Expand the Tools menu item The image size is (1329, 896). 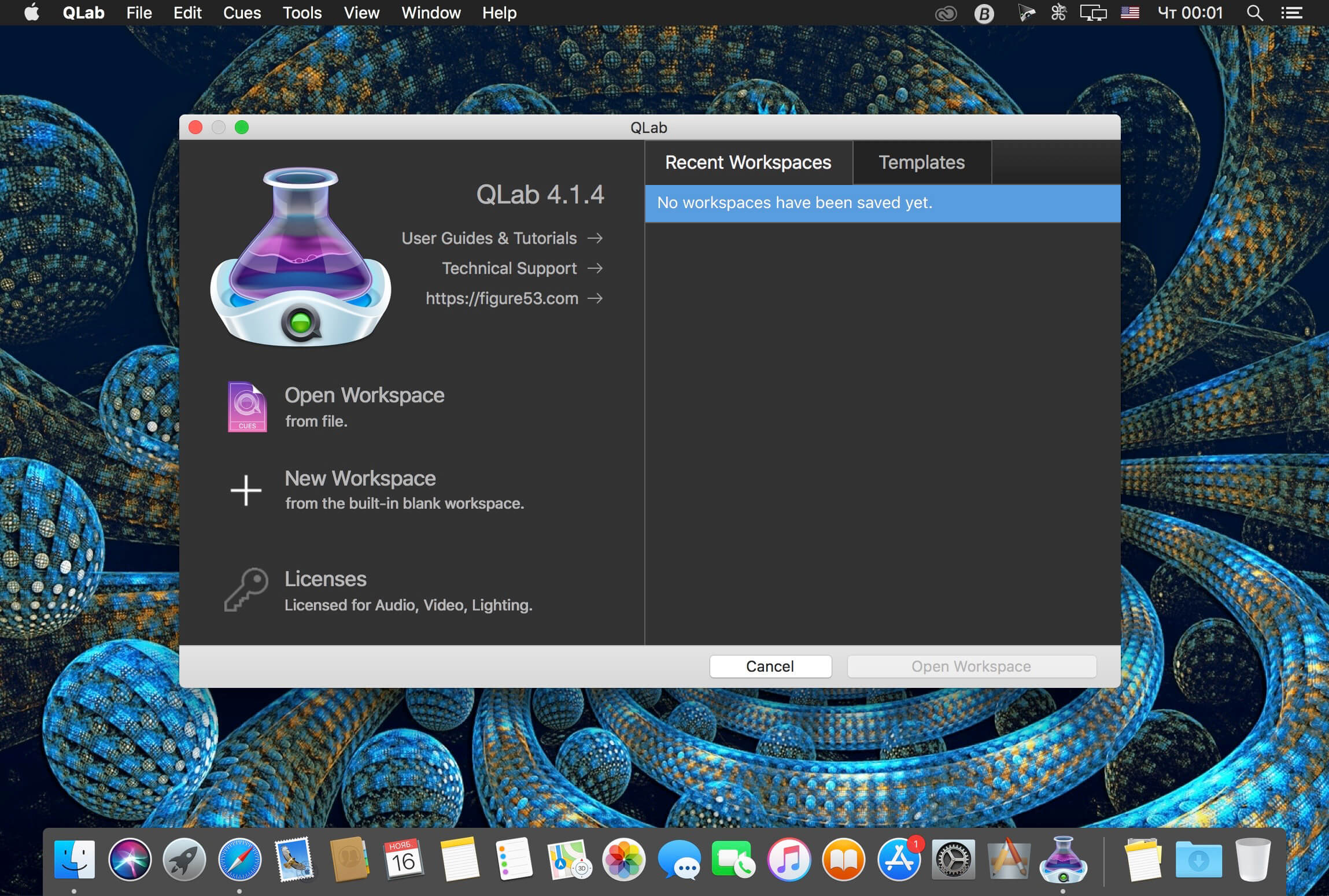301,13
